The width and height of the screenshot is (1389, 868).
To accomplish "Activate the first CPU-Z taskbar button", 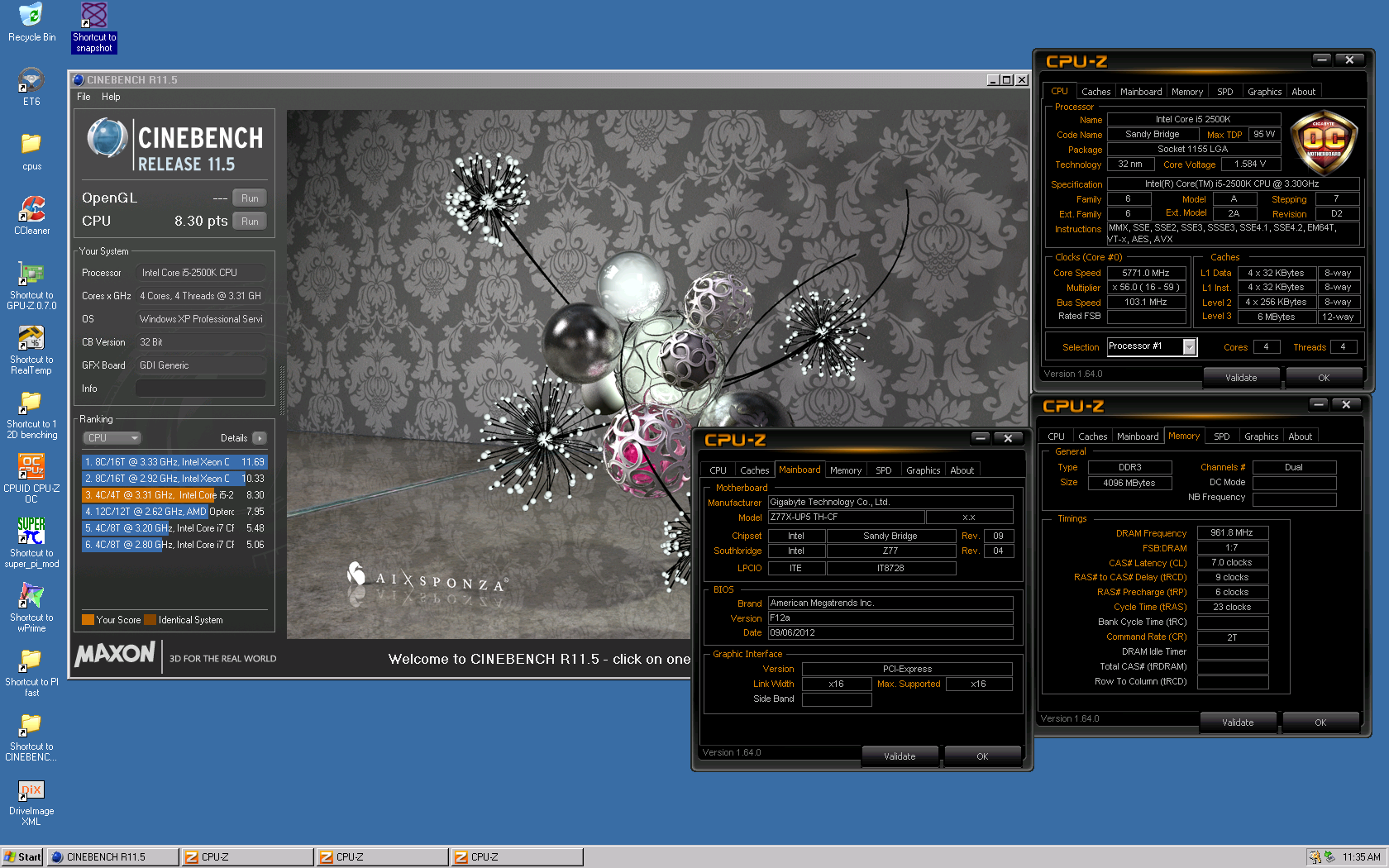I will [247, 857].
